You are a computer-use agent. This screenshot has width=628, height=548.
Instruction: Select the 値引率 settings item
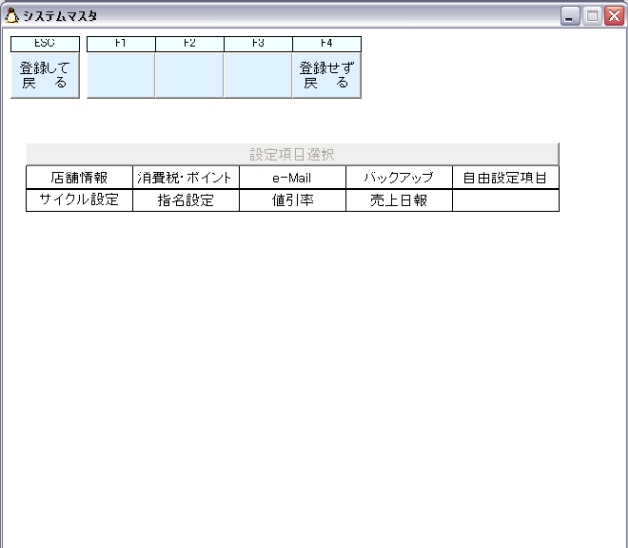point(292,200)
